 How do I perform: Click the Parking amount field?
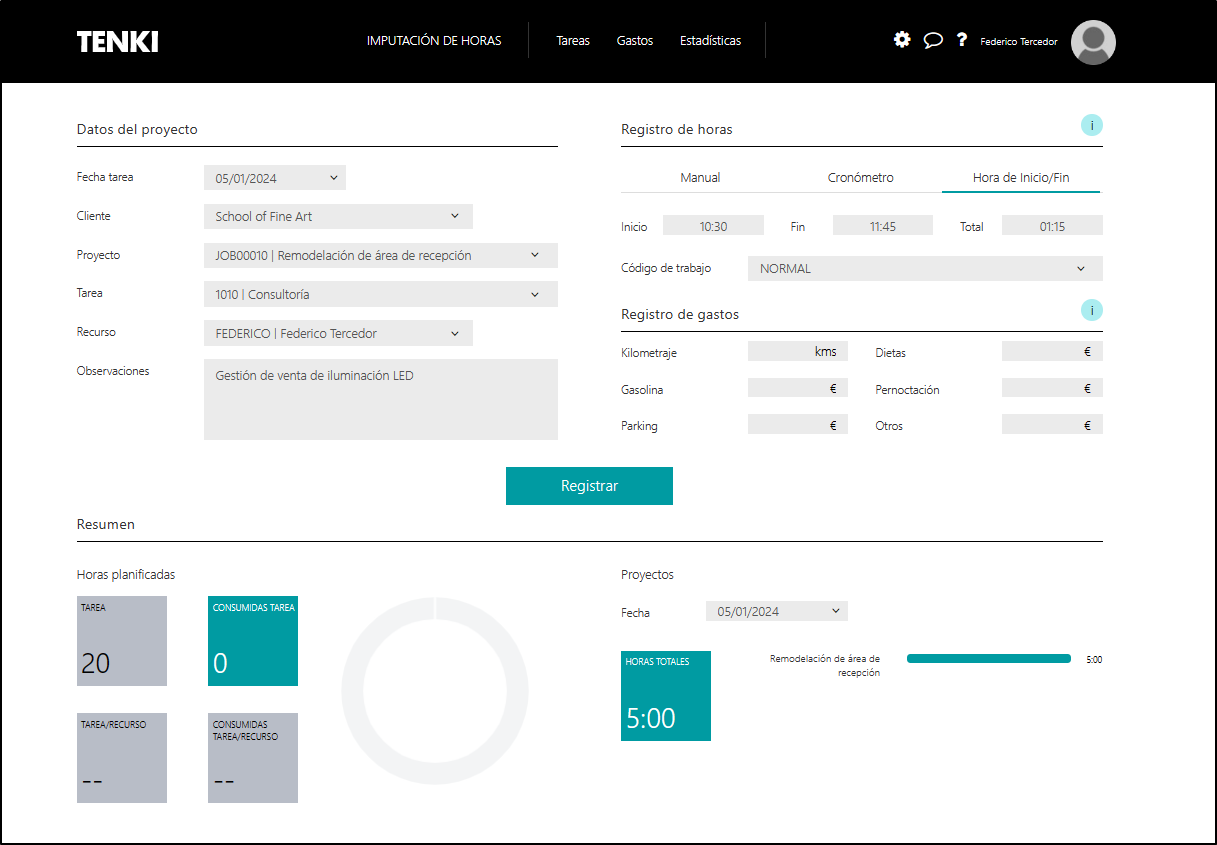[798, 424]
